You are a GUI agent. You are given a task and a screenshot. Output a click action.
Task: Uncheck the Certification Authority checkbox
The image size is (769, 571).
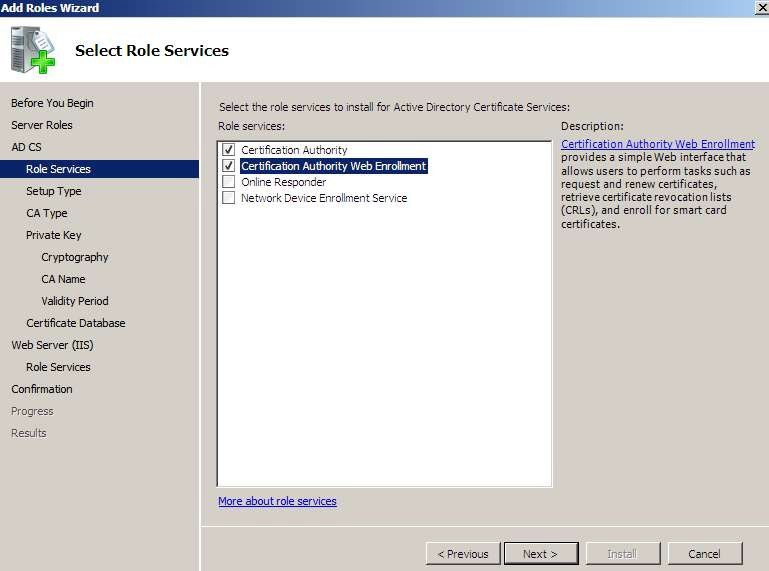tap(229, 149)
